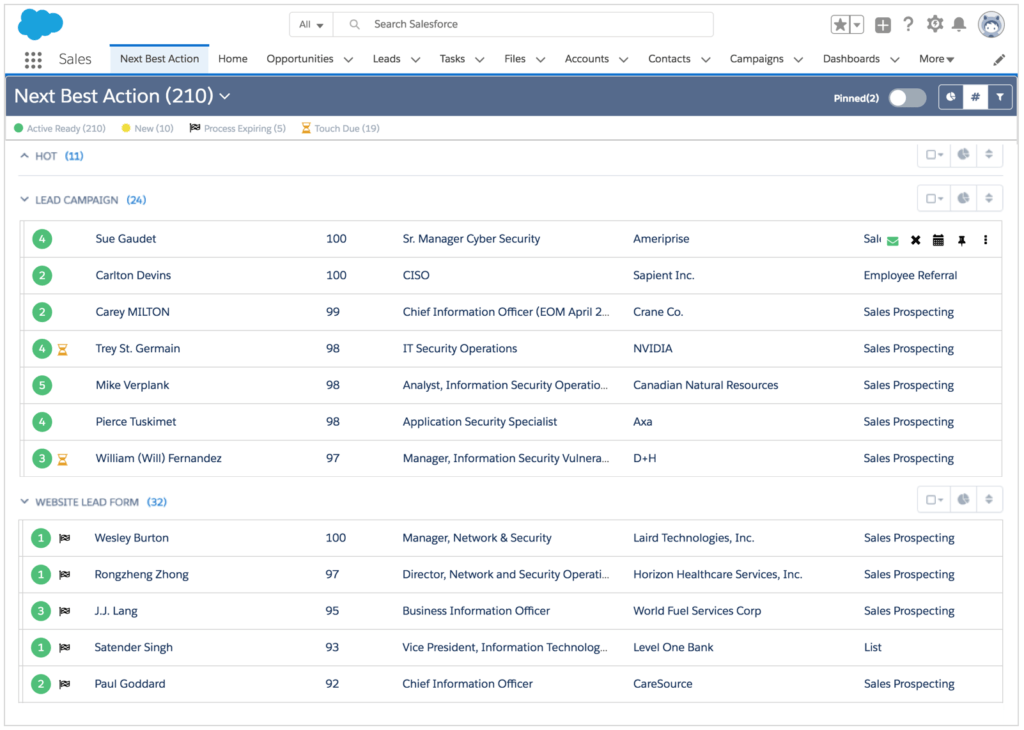Viewport: 1024px width, 730px height.
Task: Open select checkbox dropdown for Lead Campaign group
Action: (935, 198)
